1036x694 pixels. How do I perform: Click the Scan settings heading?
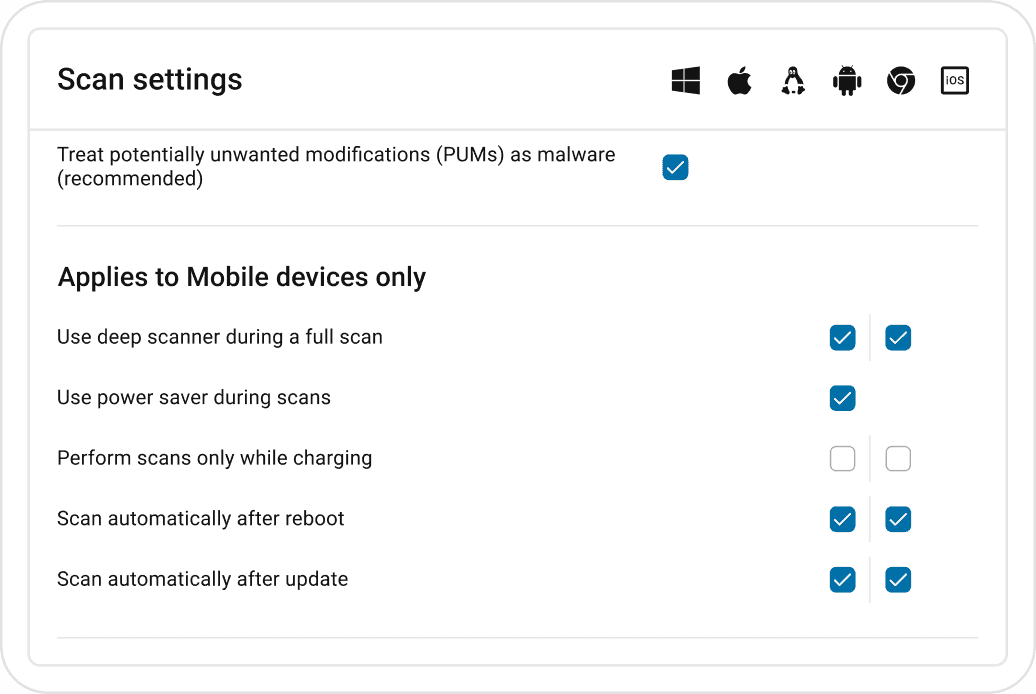point(150,80)
